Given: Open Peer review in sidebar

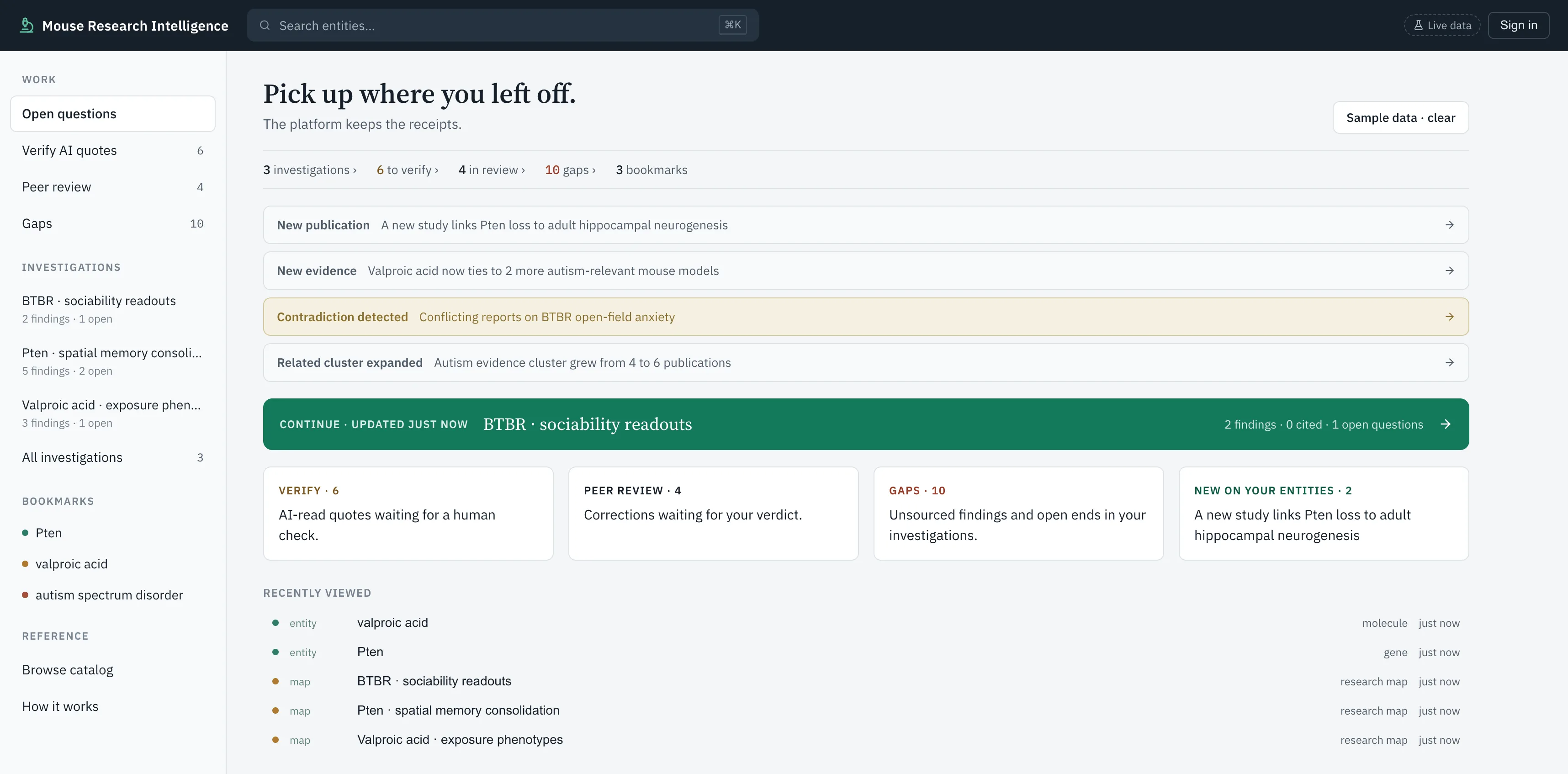Looking at the screenshot, I should pos(112,187).
